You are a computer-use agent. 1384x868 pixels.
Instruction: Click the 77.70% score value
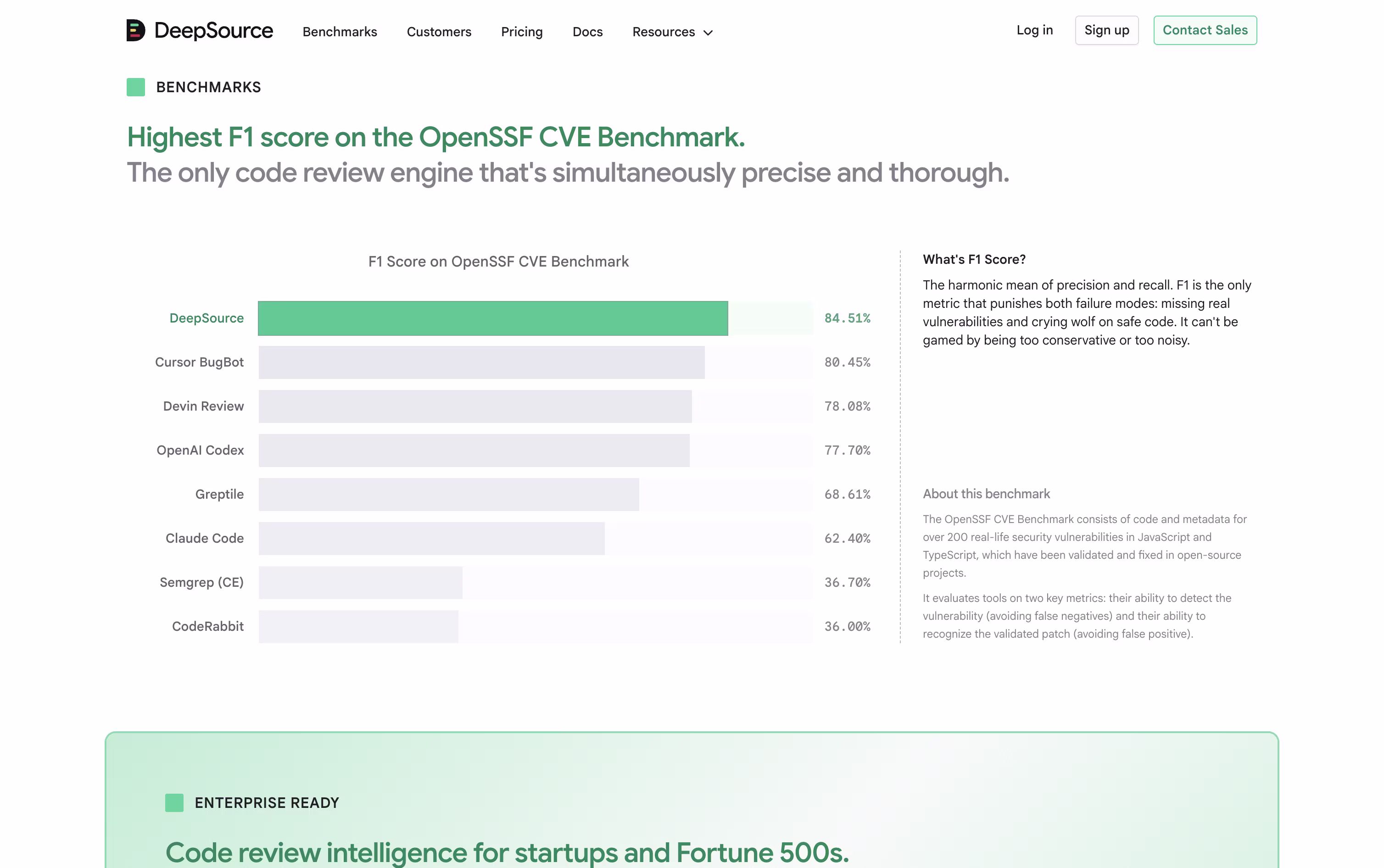[847, 451]
